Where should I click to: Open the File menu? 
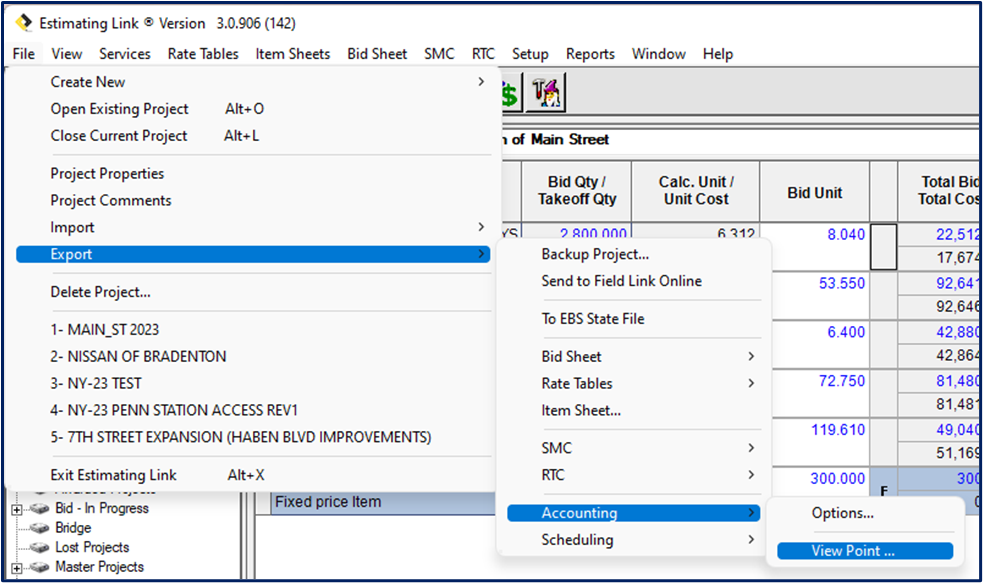(x=24, y=54)
